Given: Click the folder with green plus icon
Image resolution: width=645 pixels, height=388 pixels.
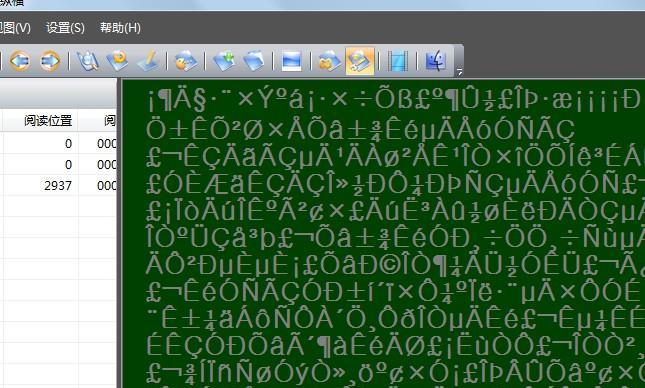Looking at the screenshot, I should 224,61.
